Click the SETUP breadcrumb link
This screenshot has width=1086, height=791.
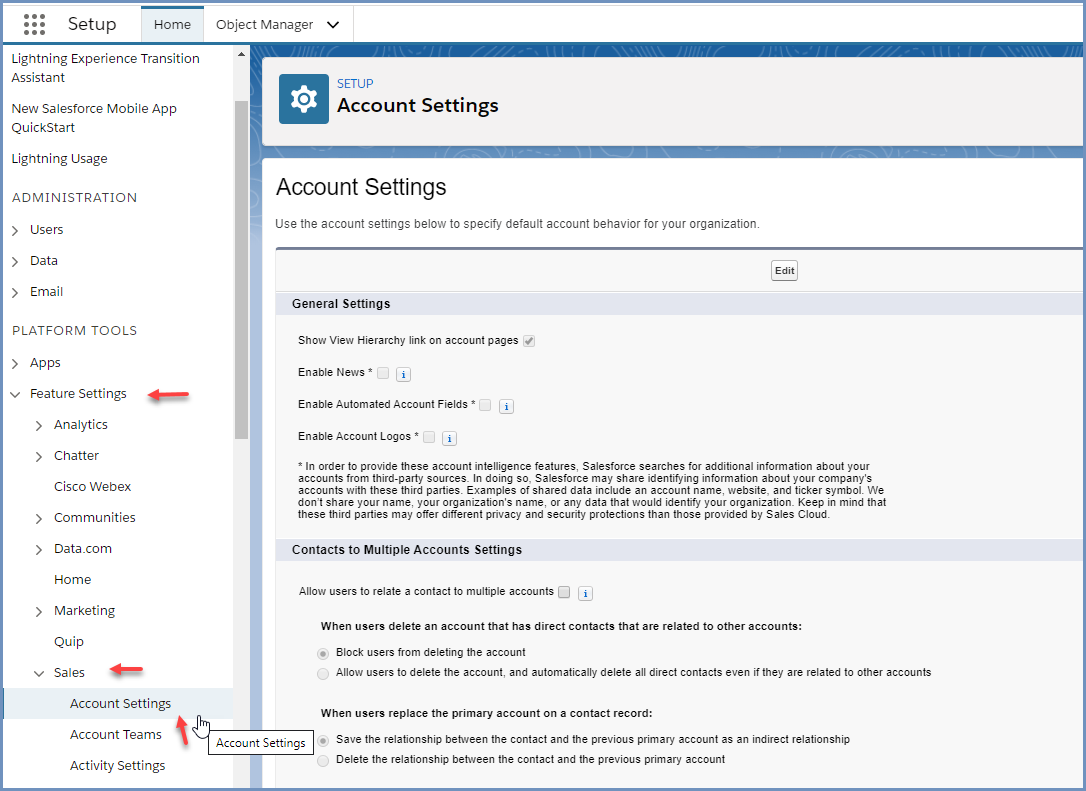pyautogui.click(x=355, y=83)
